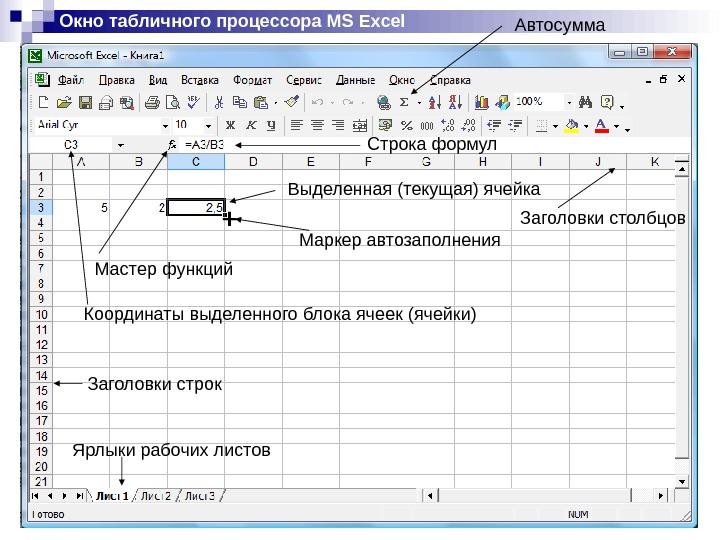Insert a hyperlink with the globe icon

pyautogui.click(x=383, y=102)
